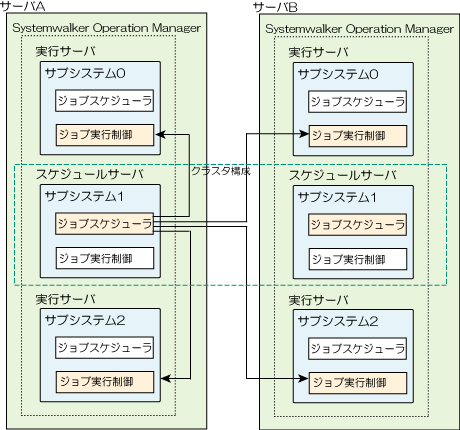This screenshot has height=430, width=460.
Task: Select ジョブ実行制御 box in サーバA サブシステム1
Action: coord(105,258)
